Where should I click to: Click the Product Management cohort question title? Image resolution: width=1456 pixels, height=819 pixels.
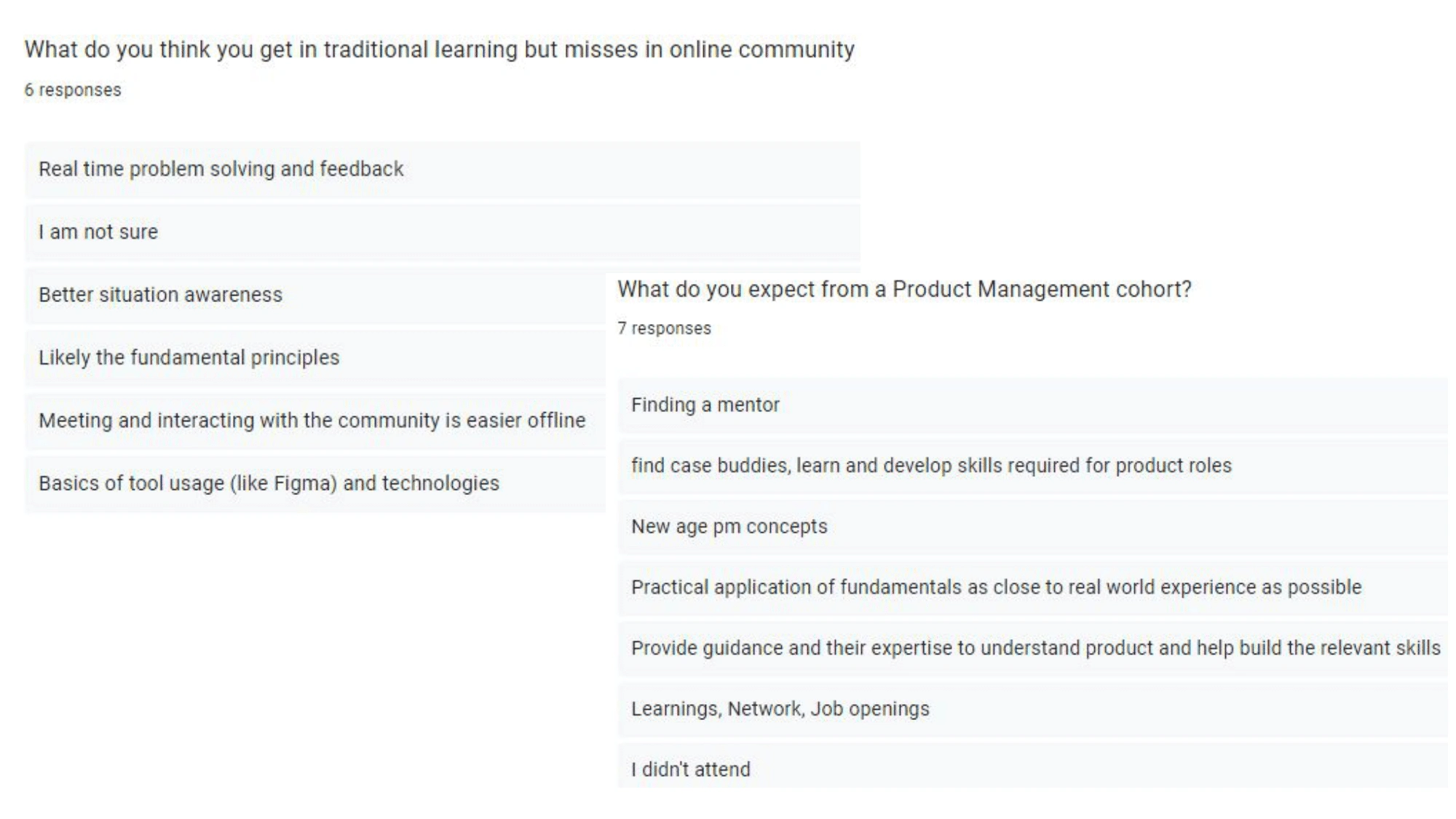904,289
